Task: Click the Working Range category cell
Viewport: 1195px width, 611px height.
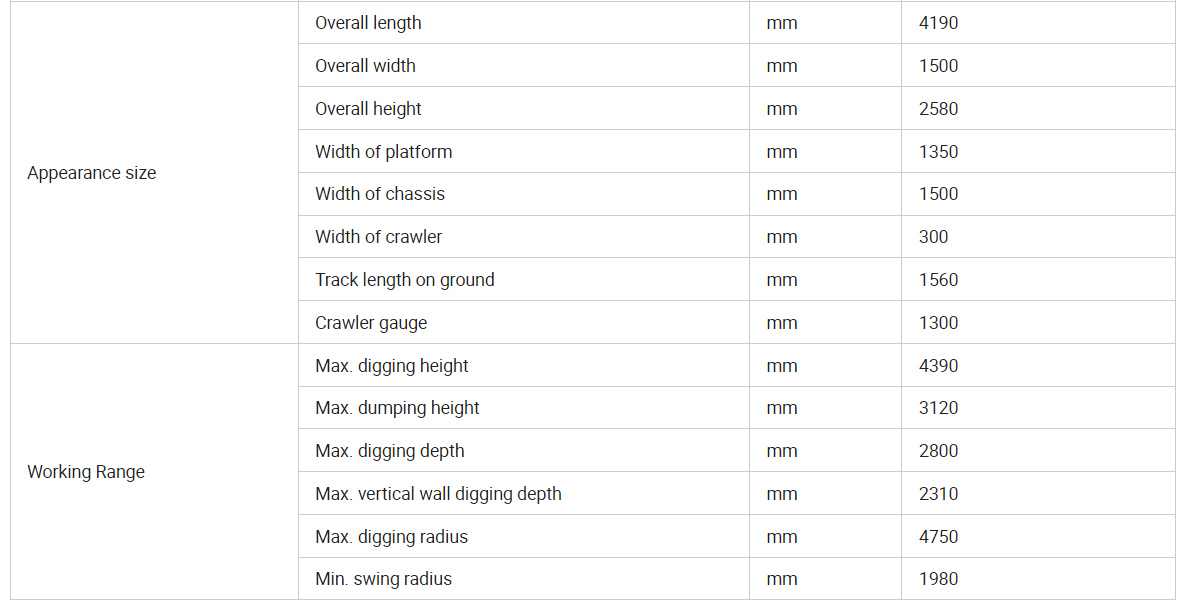Action: point(155,472)
